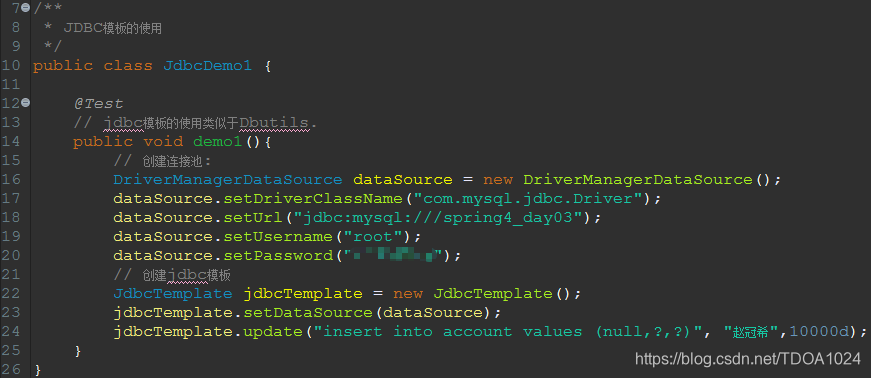Click the comment text JDBC模板的使用

pyautogui.click(x=113, y=28)
